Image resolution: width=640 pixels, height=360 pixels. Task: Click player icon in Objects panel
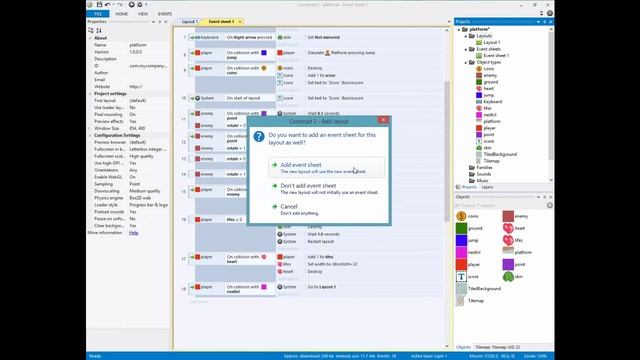tap(461, 264)
